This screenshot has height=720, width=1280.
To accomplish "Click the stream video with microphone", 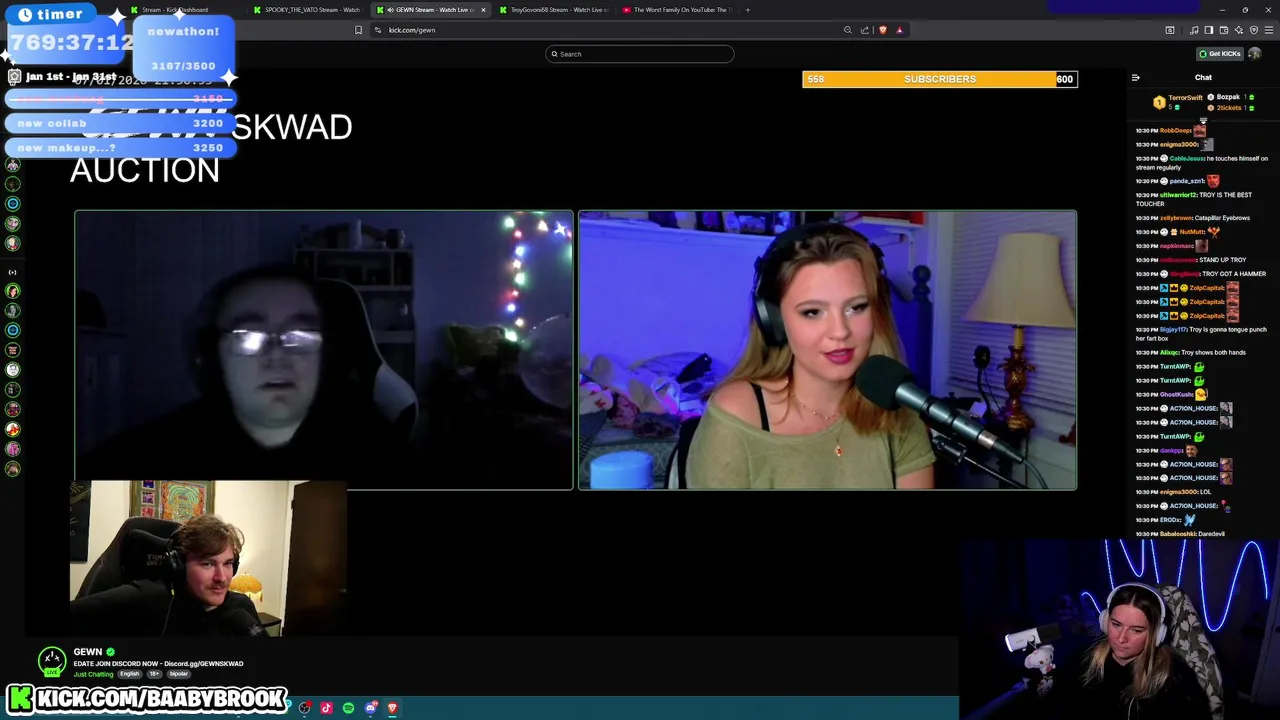I will click(828, 350).
